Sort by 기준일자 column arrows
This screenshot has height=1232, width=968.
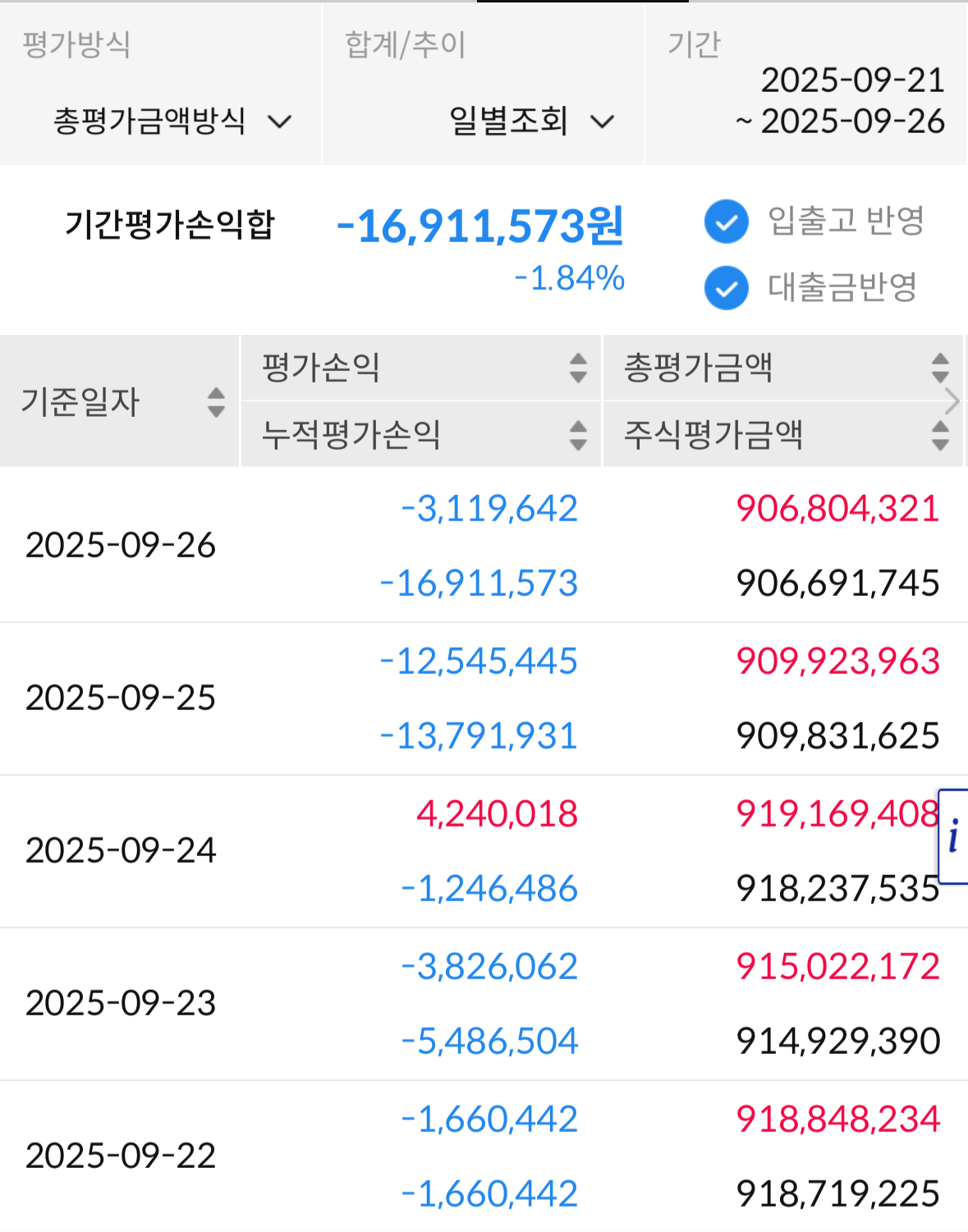216,402
